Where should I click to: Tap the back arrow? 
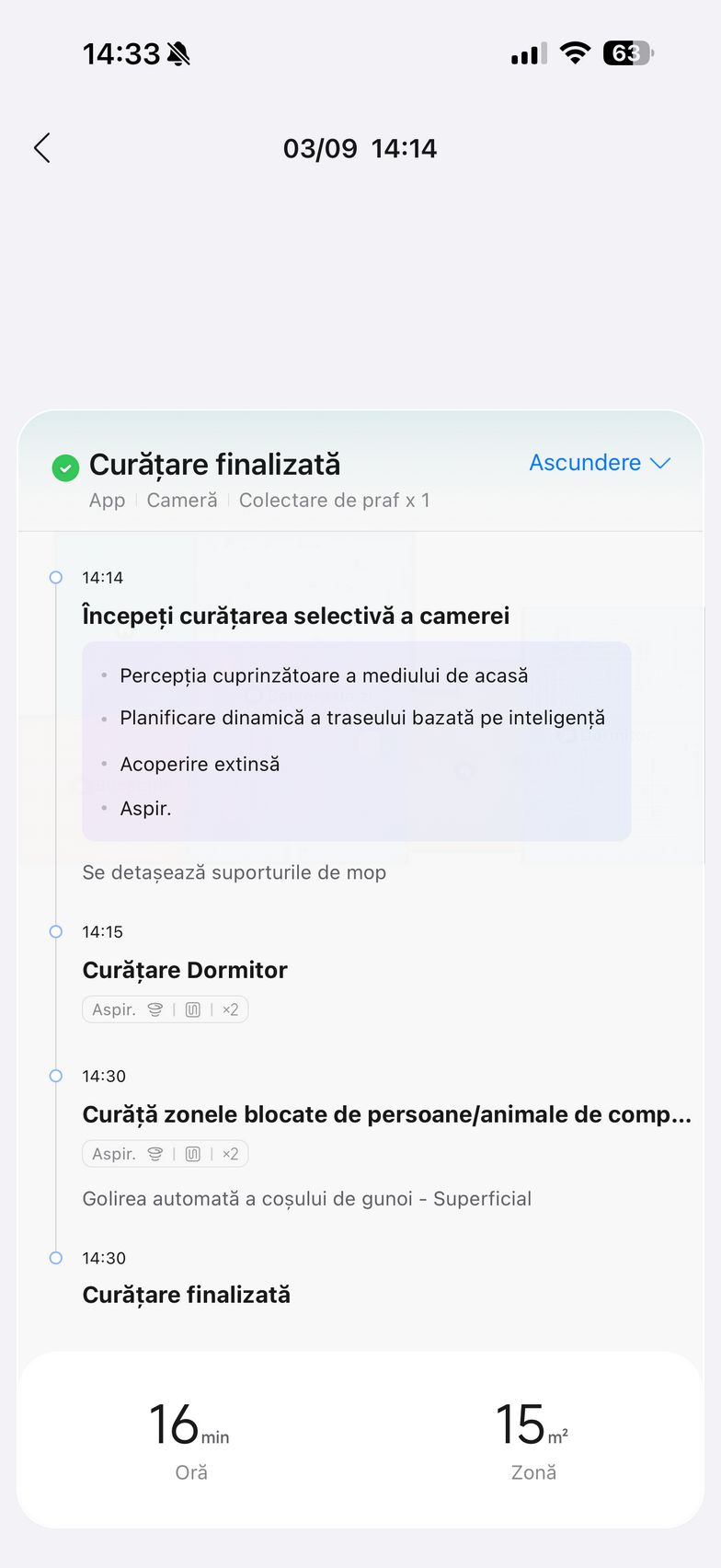point(42,148)
